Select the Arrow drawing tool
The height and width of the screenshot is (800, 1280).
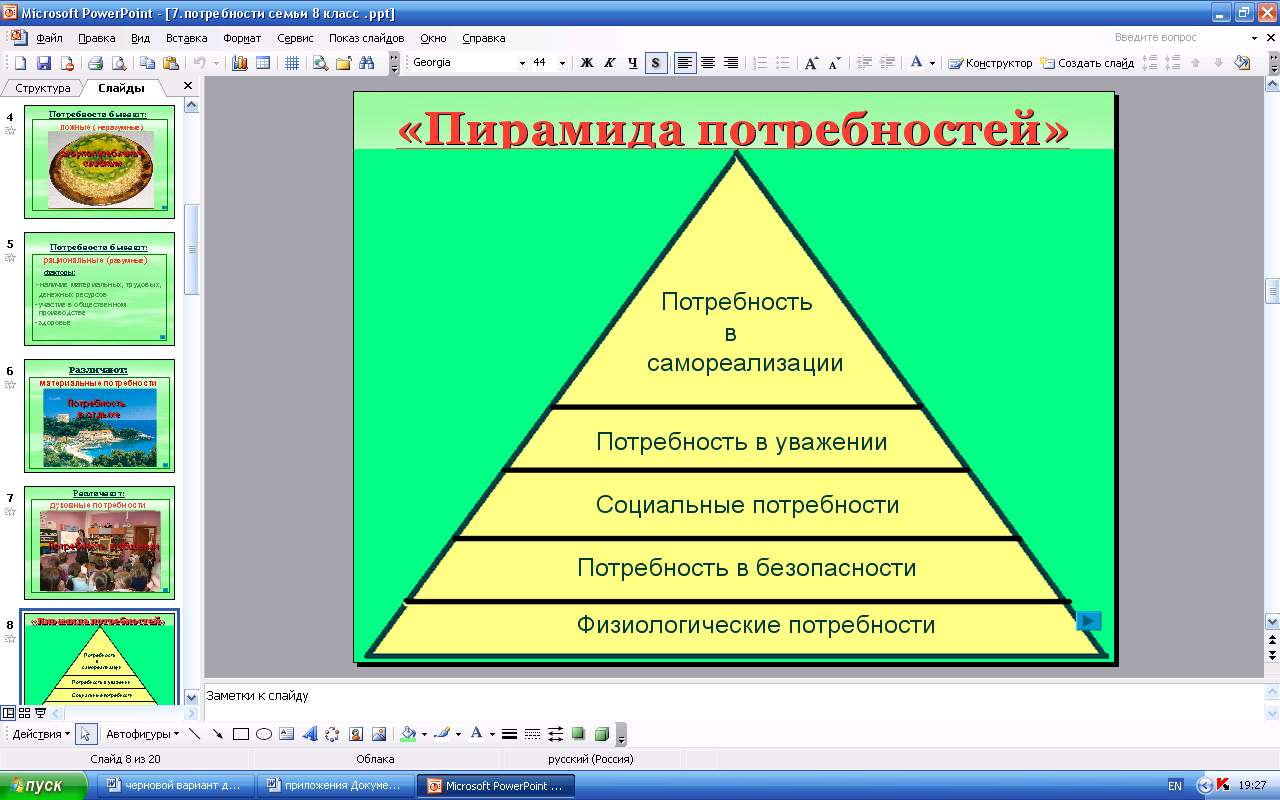tap(217, 734)
